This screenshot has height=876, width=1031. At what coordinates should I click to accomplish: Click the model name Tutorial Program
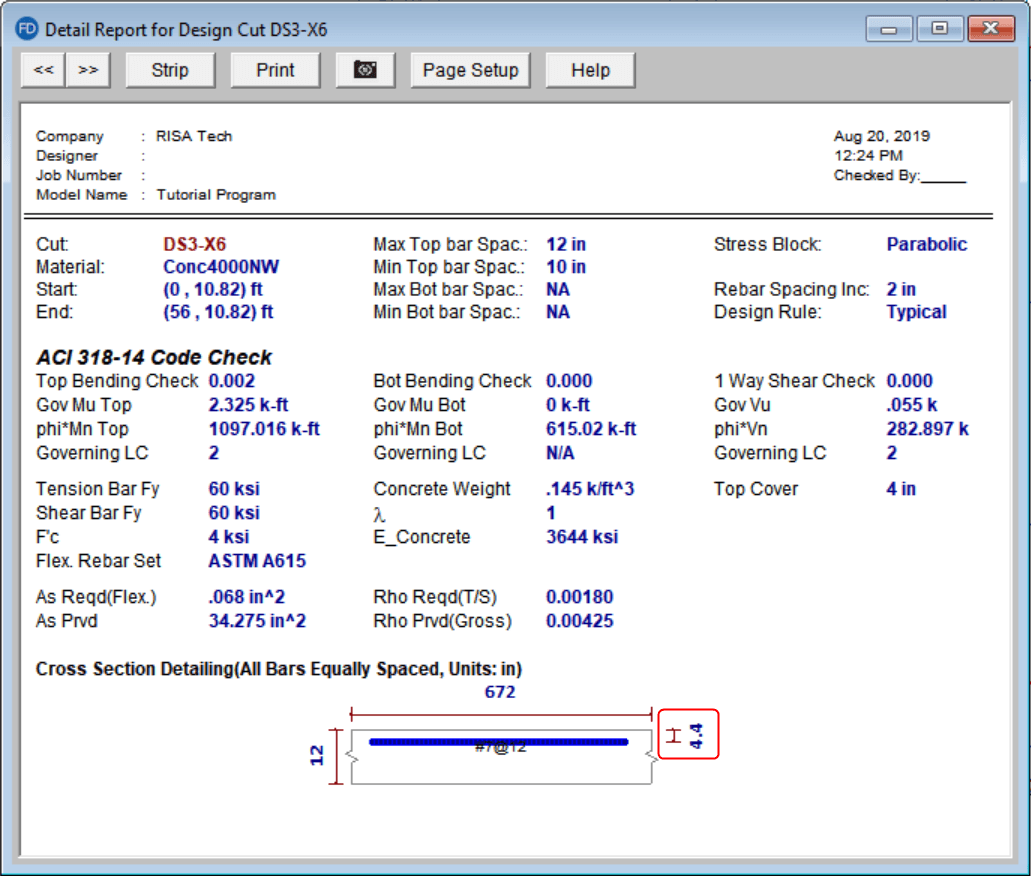(216, 195)
